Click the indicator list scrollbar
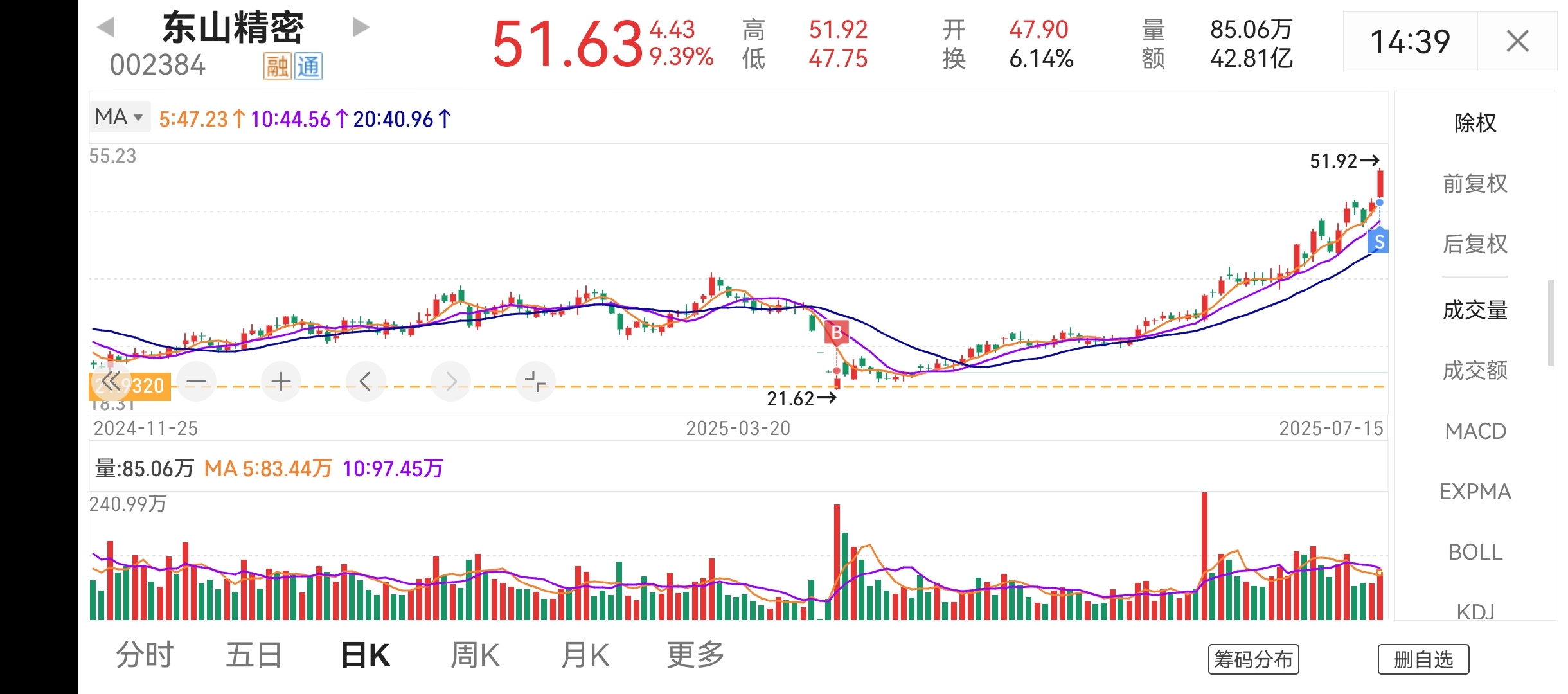The height and width of the screenshot is (694, 1568). point(1551,323)
